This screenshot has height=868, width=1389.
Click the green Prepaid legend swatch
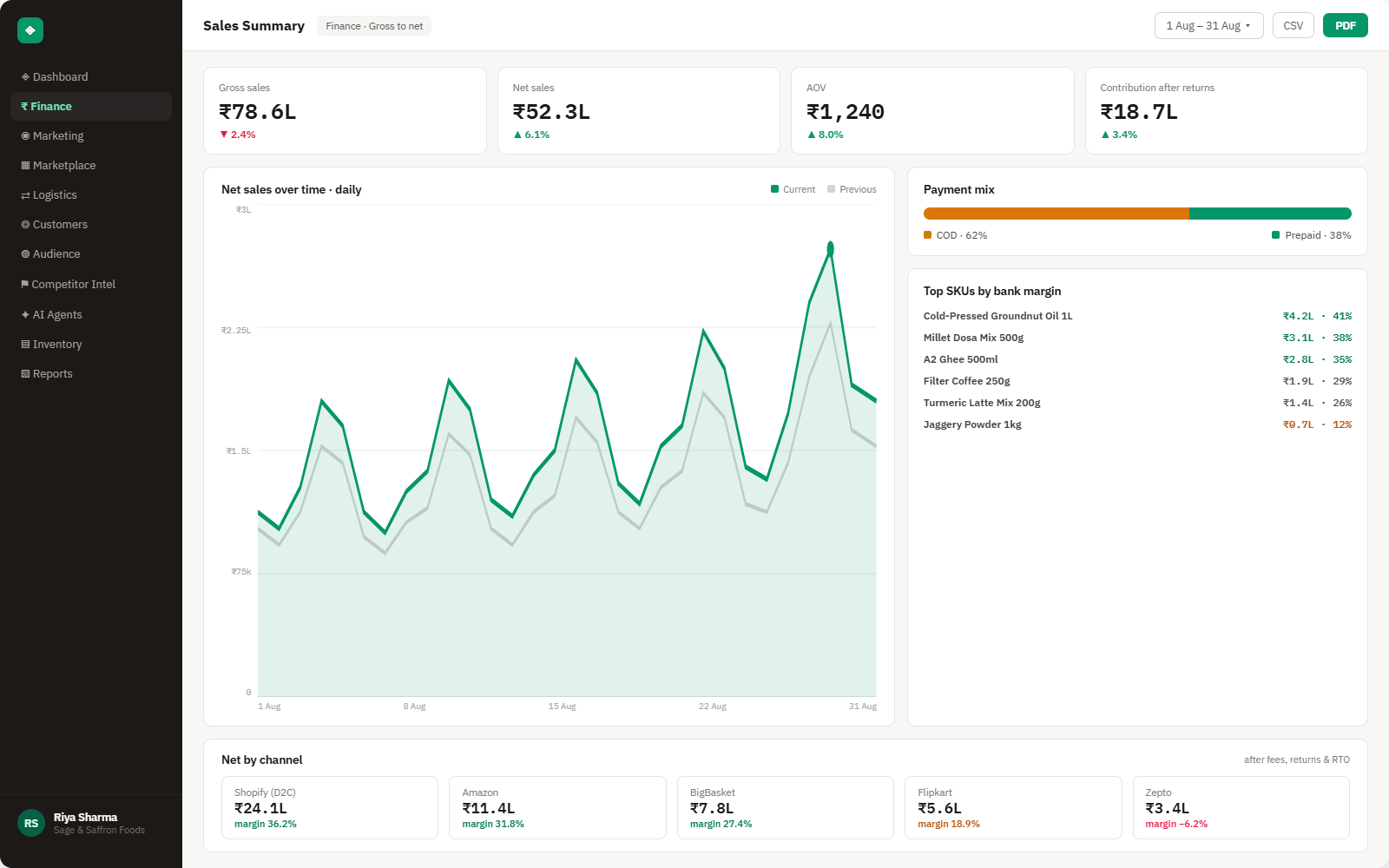pos(1276,235)
